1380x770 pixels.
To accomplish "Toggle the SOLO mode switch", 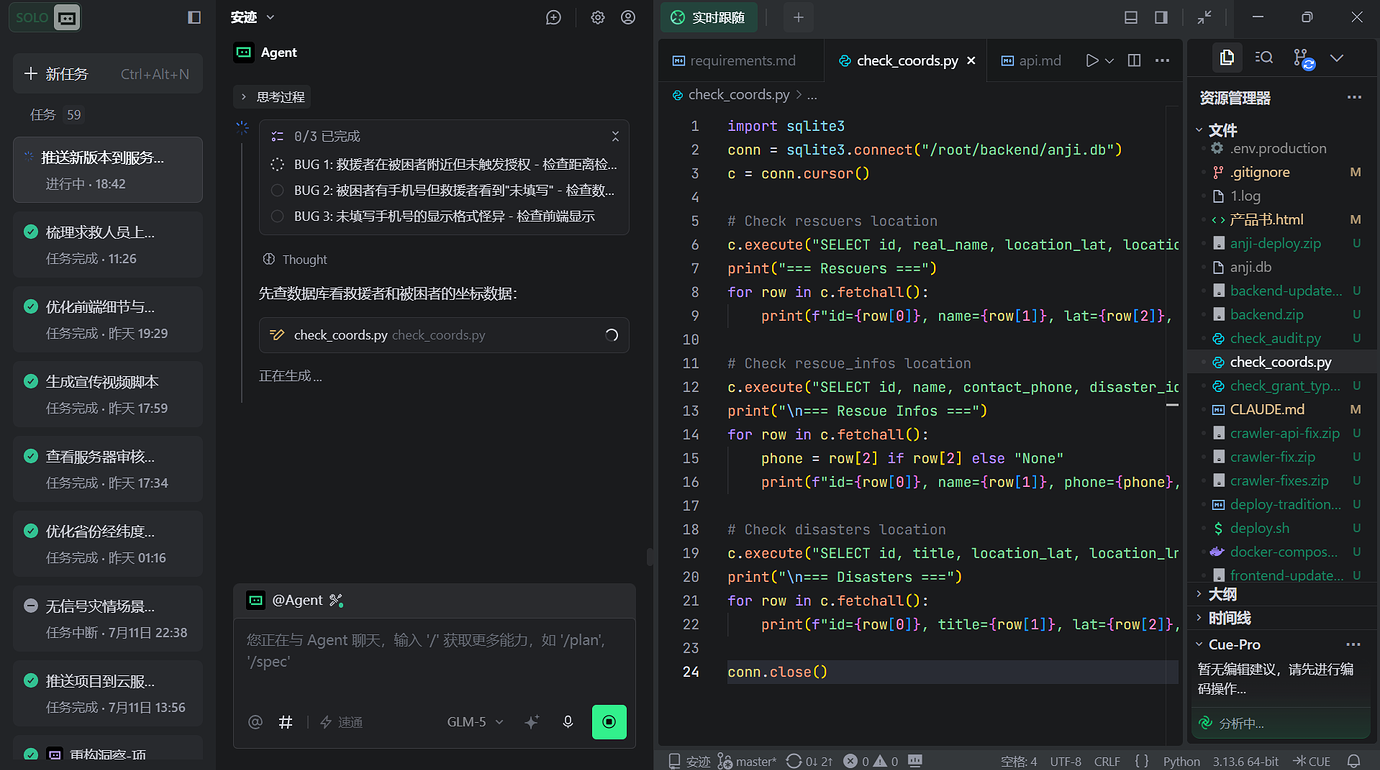I will click(47, 17).
